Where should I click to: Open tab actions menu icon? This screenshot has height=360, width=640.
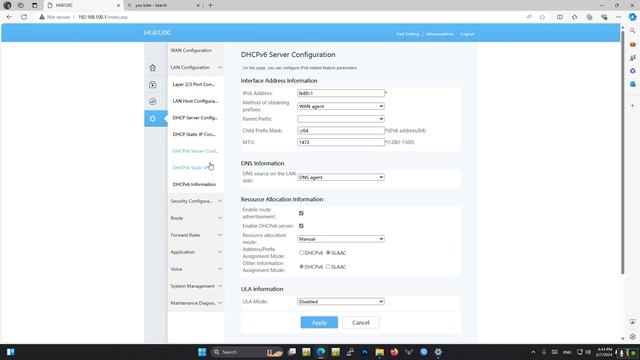[x=35, y=5]
